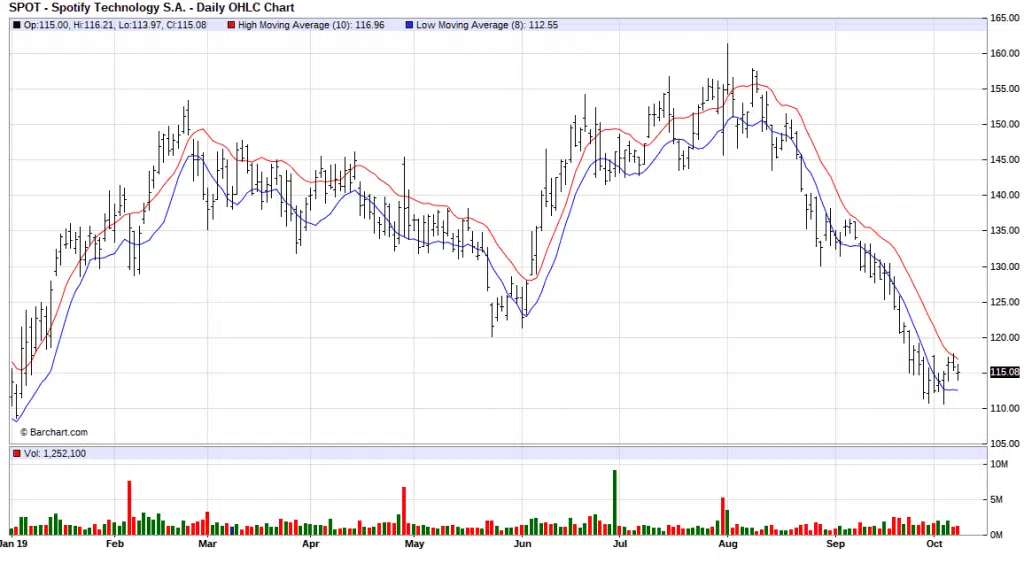Click the 105.00 price axis label
1024x571 pixels.
pos(1003,444)
